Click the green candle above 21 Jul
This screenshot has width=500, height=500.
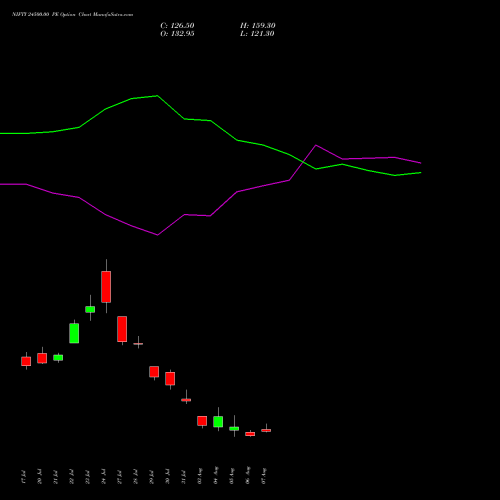click(58, 358)
